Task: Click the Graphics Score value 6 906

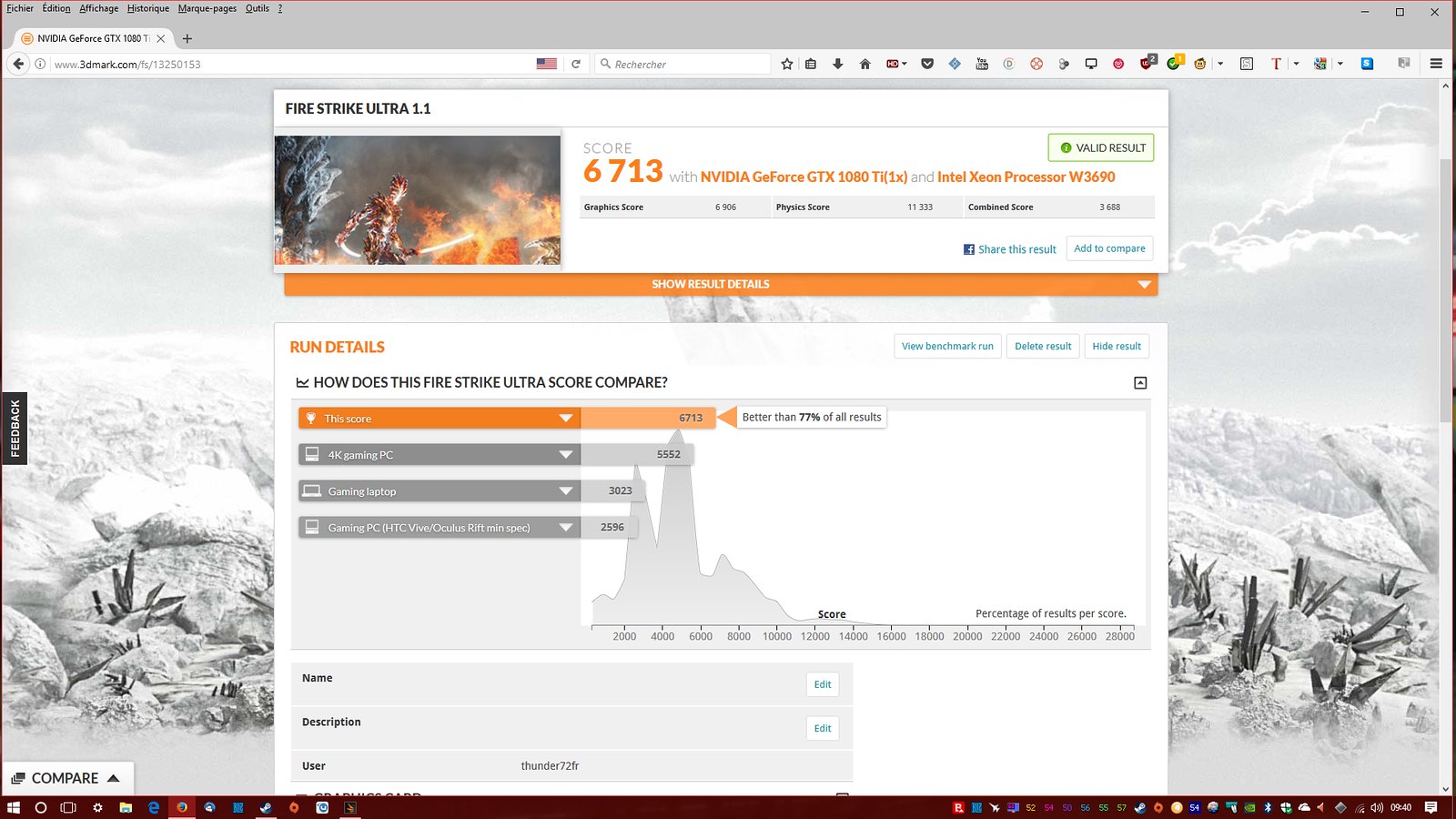Action: (725, 207)
